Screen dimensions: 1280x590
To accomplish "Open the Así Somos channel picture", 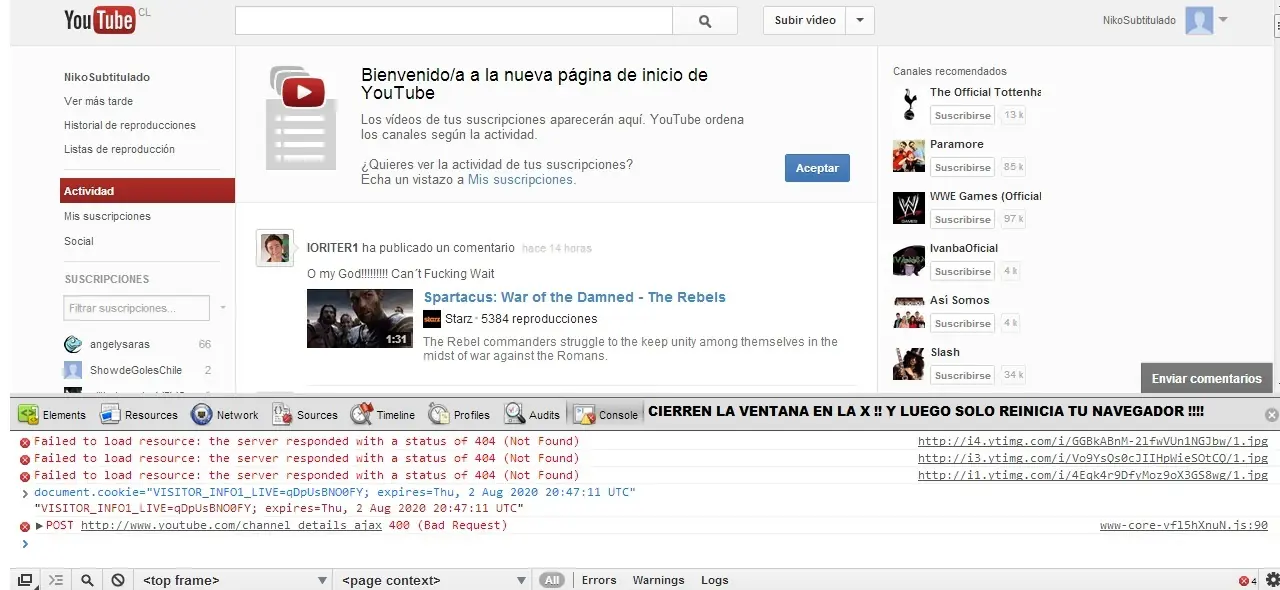I will 909,312.
